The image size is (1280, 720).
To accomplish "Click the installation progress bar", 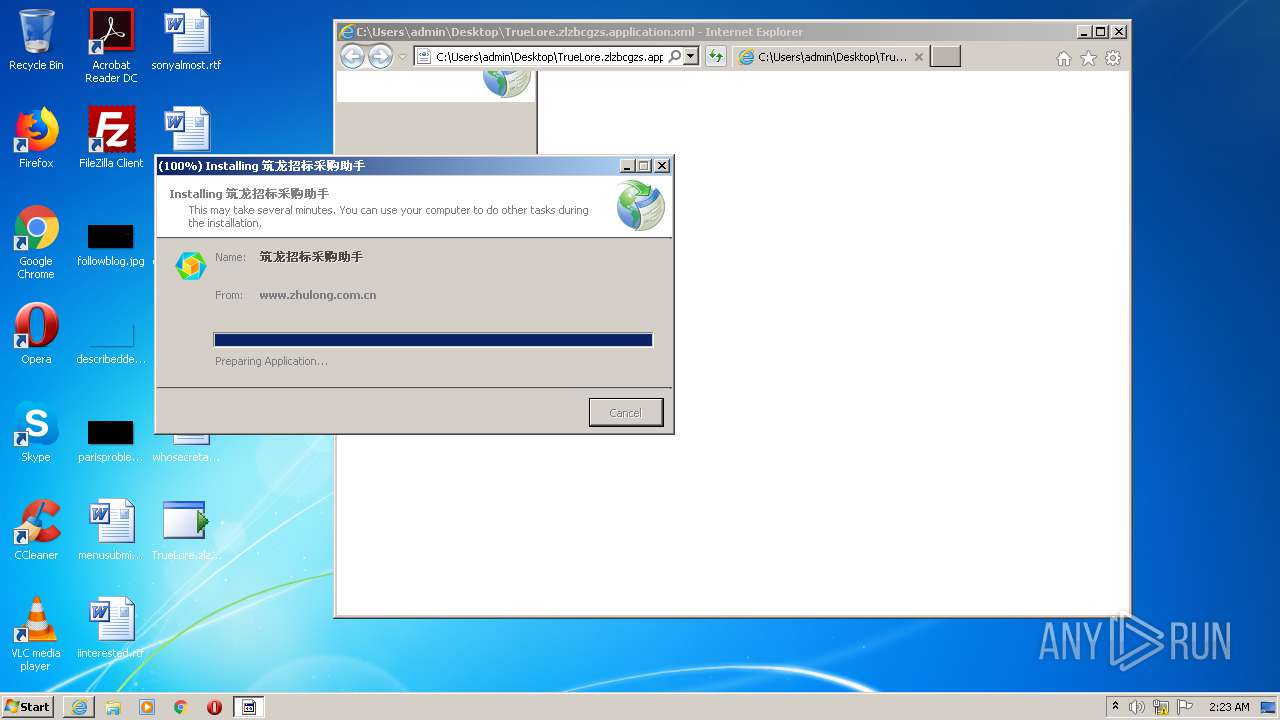I will coord(433,340).
